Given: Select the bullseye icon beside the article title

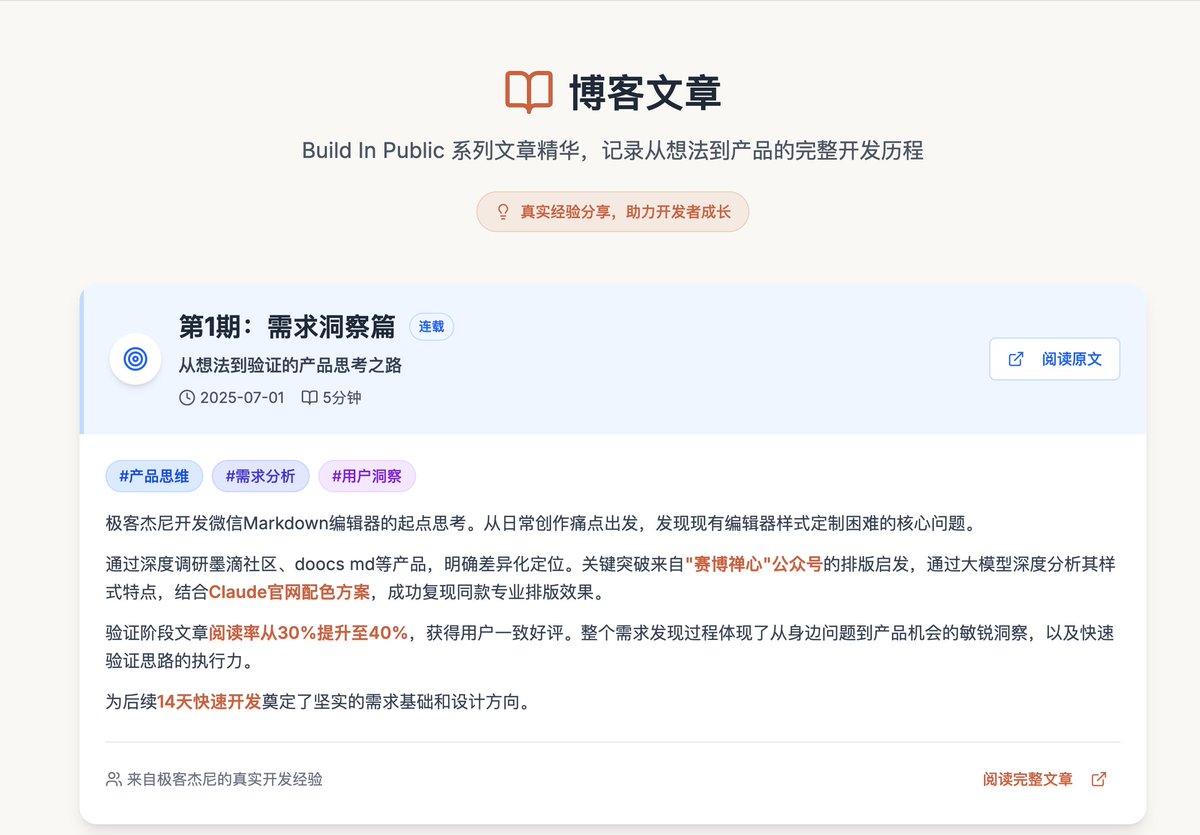Looking at the screenshot, I should (x=134, y=358).
